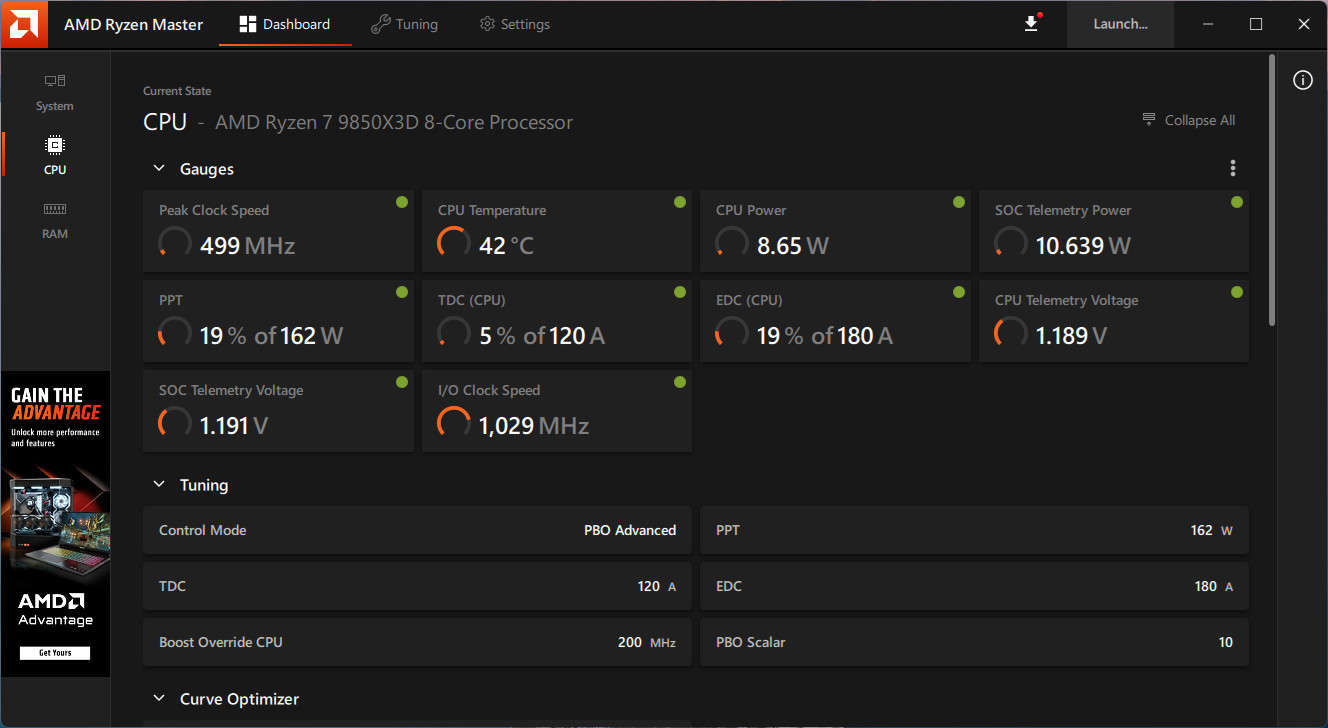Screen dimensions: 1328x728
Task: Open the RAM sidebar section
Action: (55, 220)
